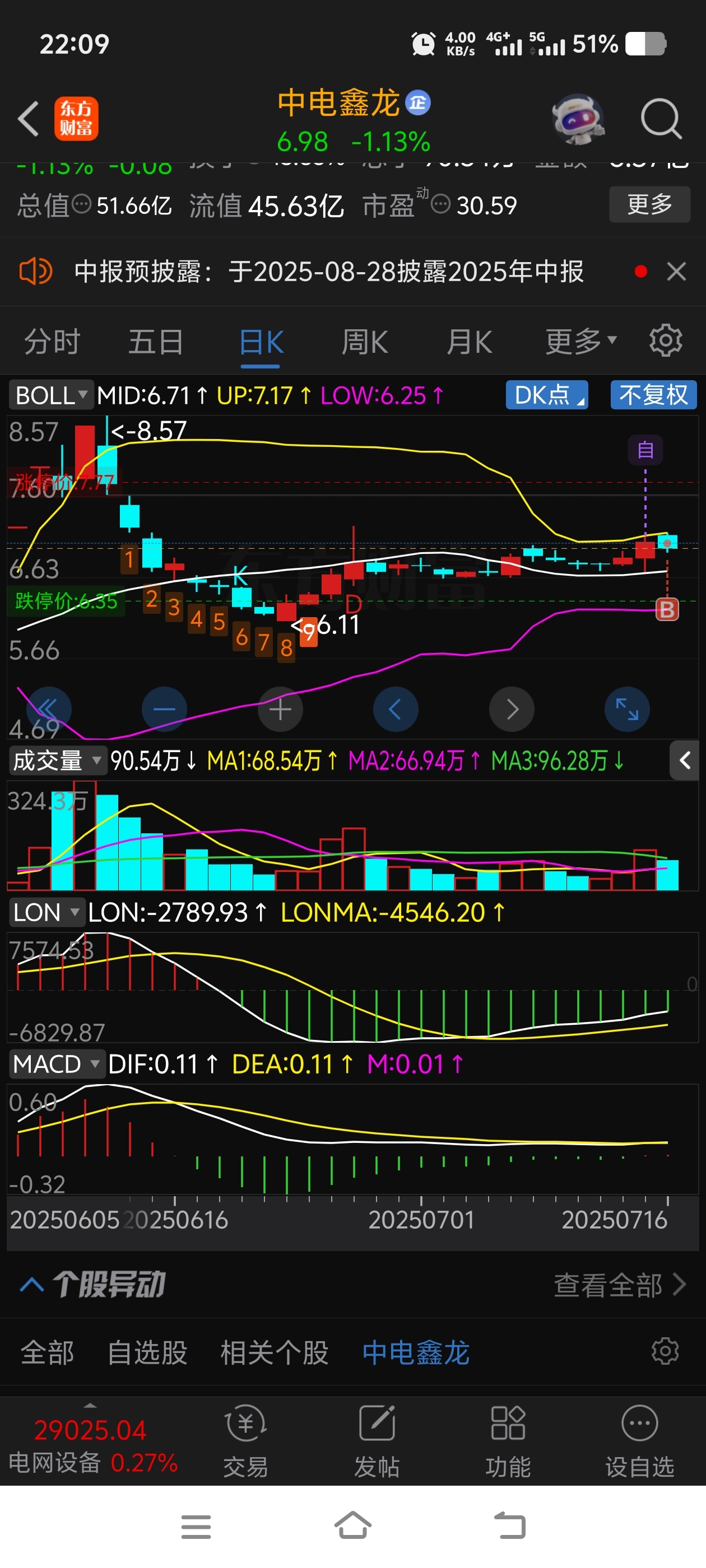Switch to 月K chart tab
The height and width of the screenshot is (1568, 706).
click(x=469, y=342)
